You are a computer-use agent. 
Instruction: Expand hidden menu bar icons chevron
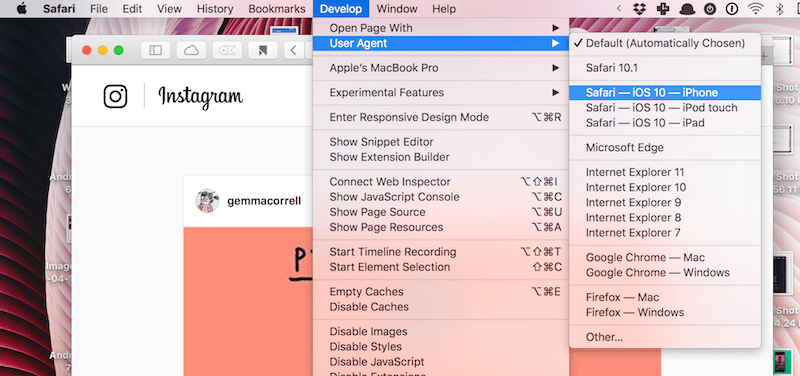[619, 9]
